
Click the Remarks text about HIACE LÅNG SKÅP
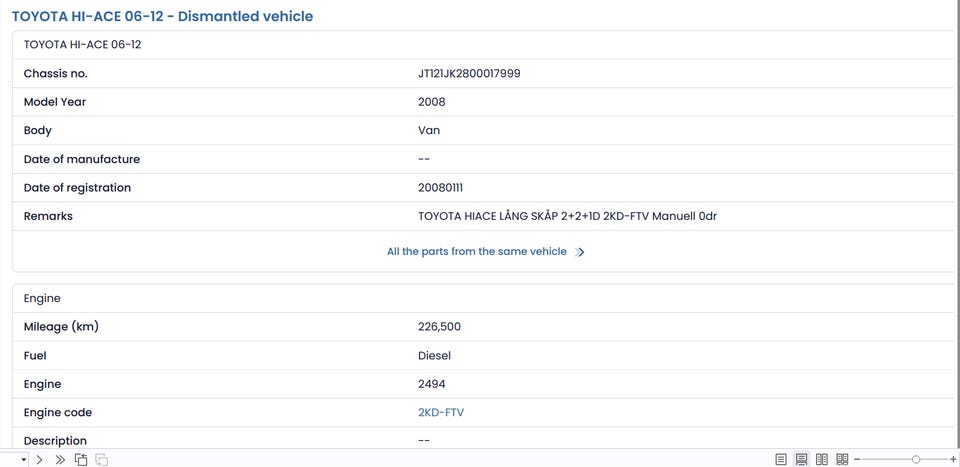click(x=567, y=216)
